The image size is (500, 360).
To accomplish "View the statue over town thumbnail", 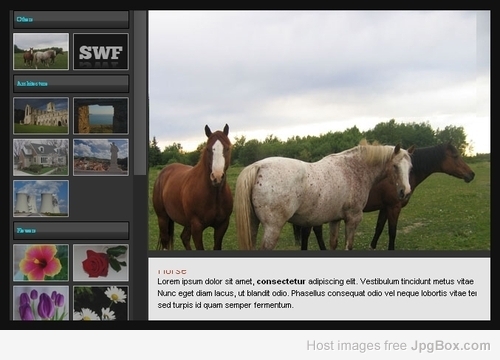I will tap(101, 157).
